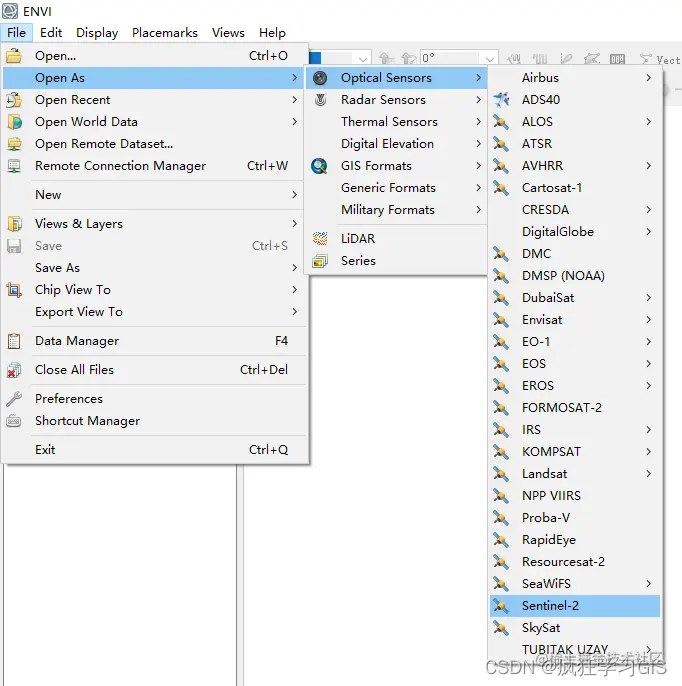Select the EO-1 sensor entry
Screen dimensions: 682x686
(575, 342)
